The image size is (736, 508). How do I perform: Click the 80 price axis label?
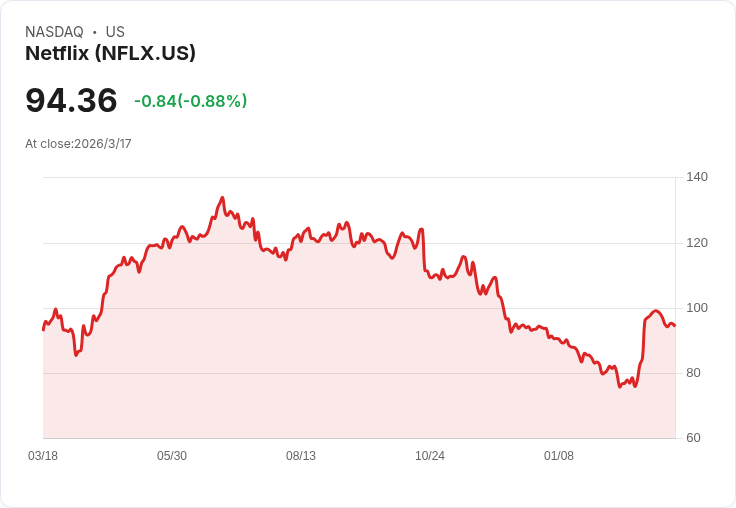[693, 373]
